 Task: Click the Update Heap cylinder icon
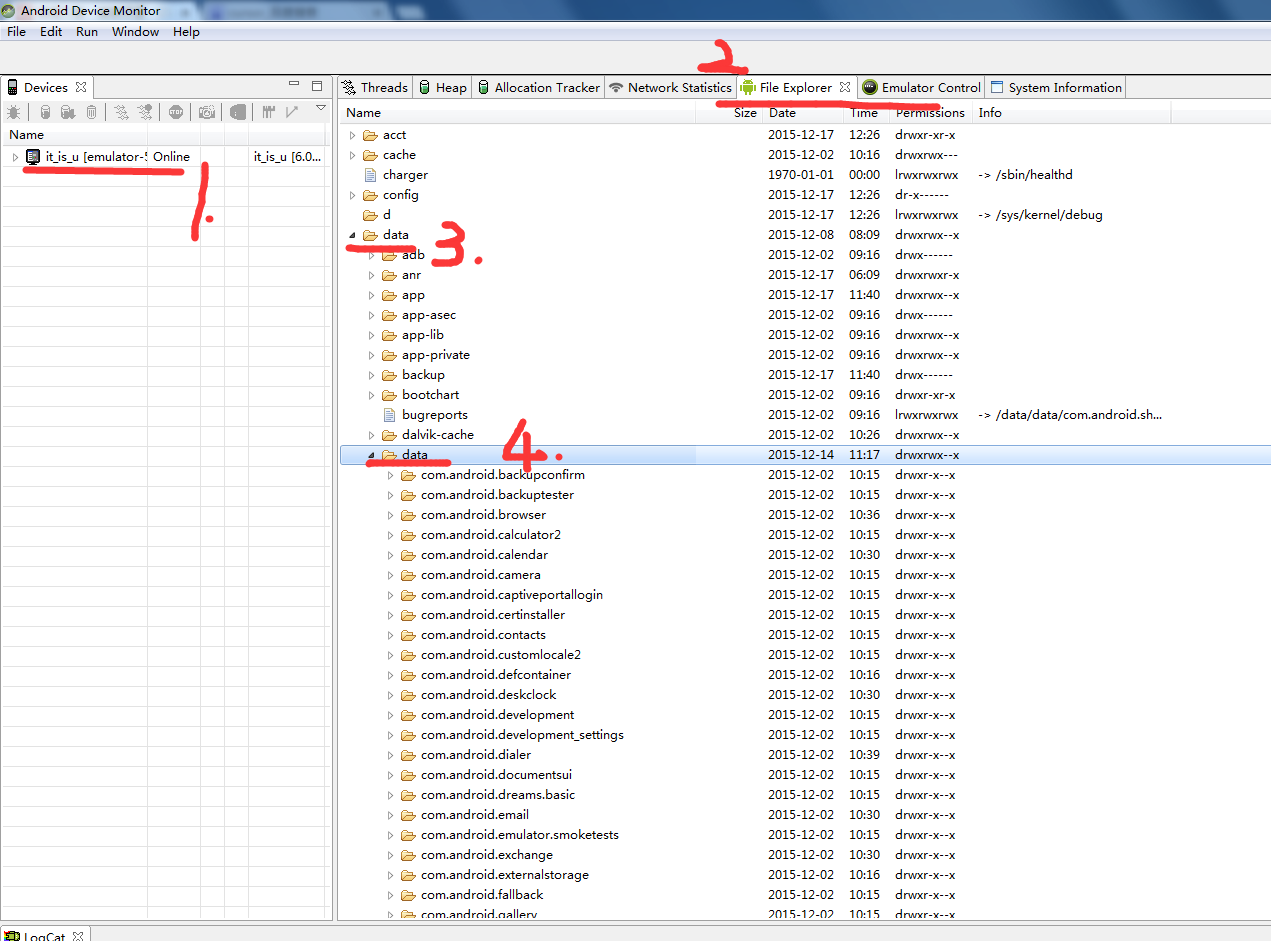point(45,112)
